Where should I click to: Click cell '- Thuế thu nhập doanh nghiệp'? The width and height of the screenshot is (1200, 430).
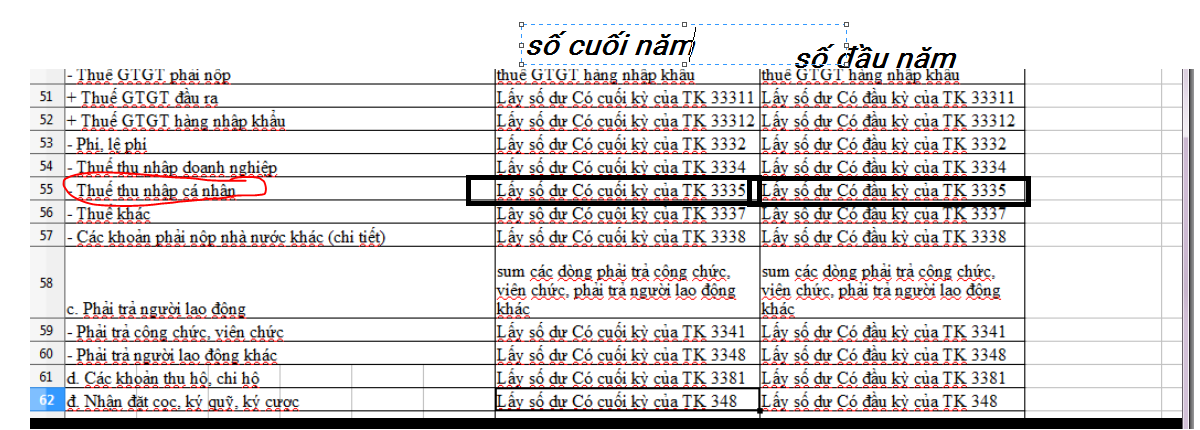(280, 166)
